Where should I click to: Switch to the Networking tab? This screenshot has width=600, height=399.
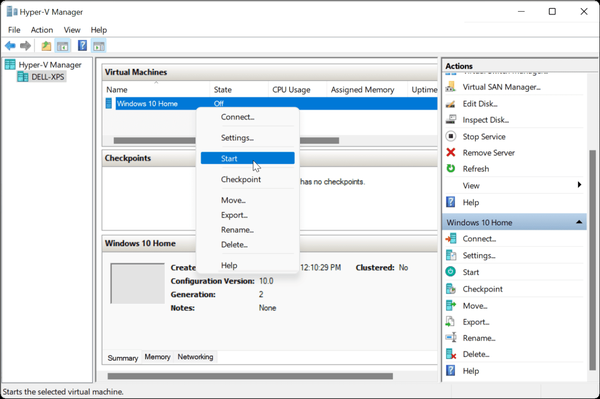pos(195,357)
